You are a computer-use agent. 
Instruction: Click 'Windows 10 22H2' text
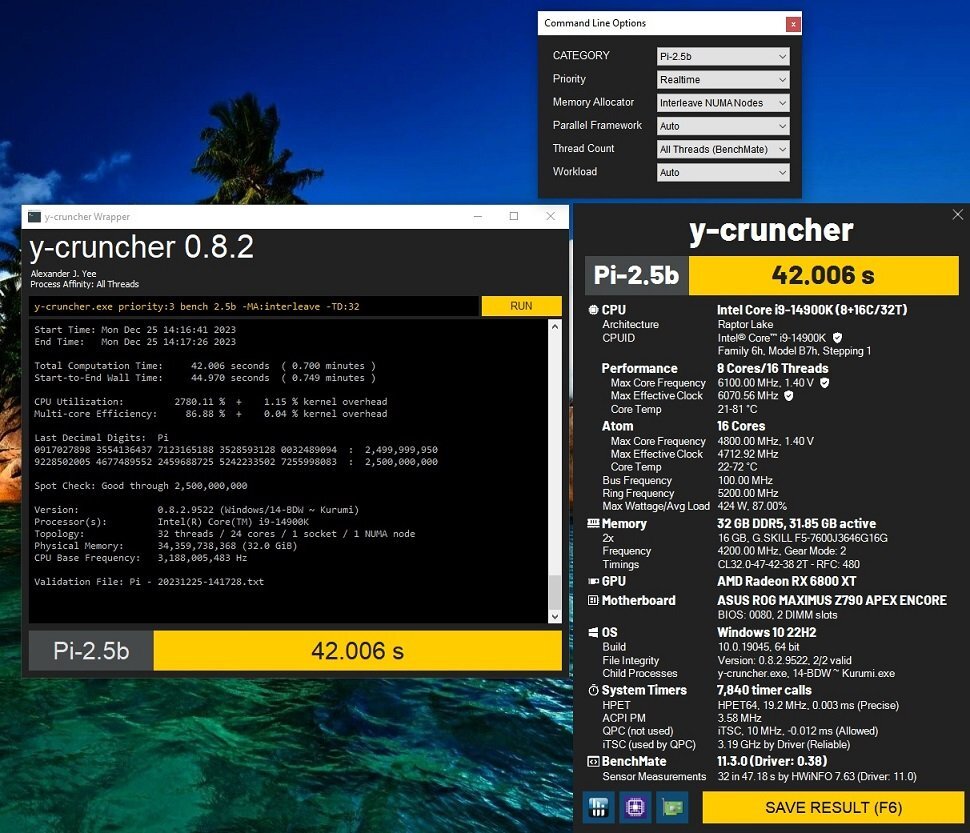pos(766,632)
